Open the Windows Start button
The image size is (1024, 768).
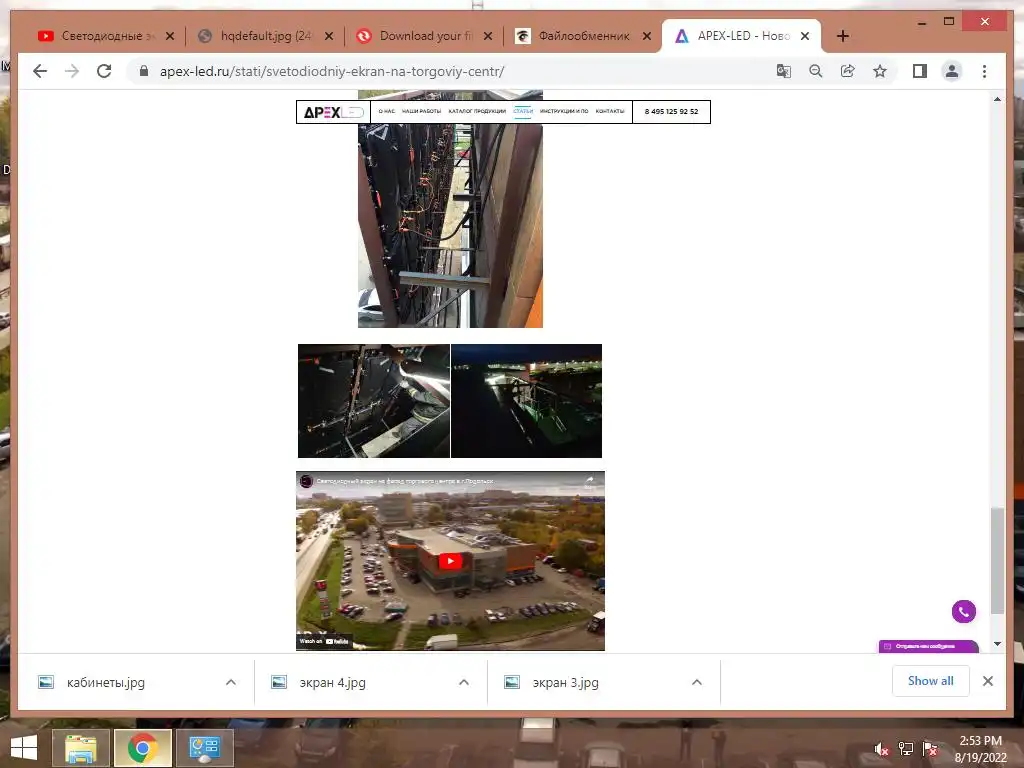pos(24,748)
